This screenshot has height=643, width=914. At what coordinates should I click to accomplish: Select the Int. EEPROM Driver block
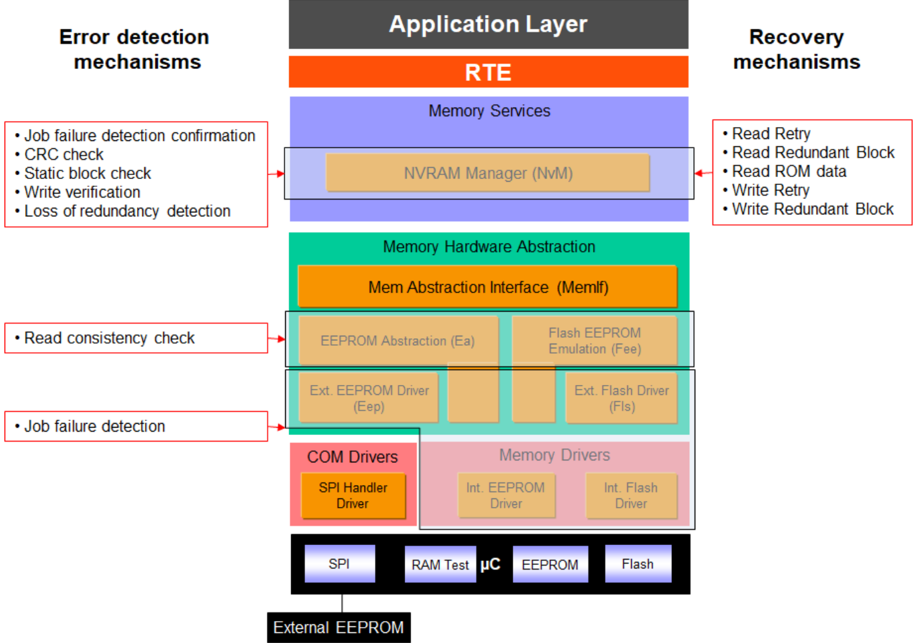coord(506,496)
